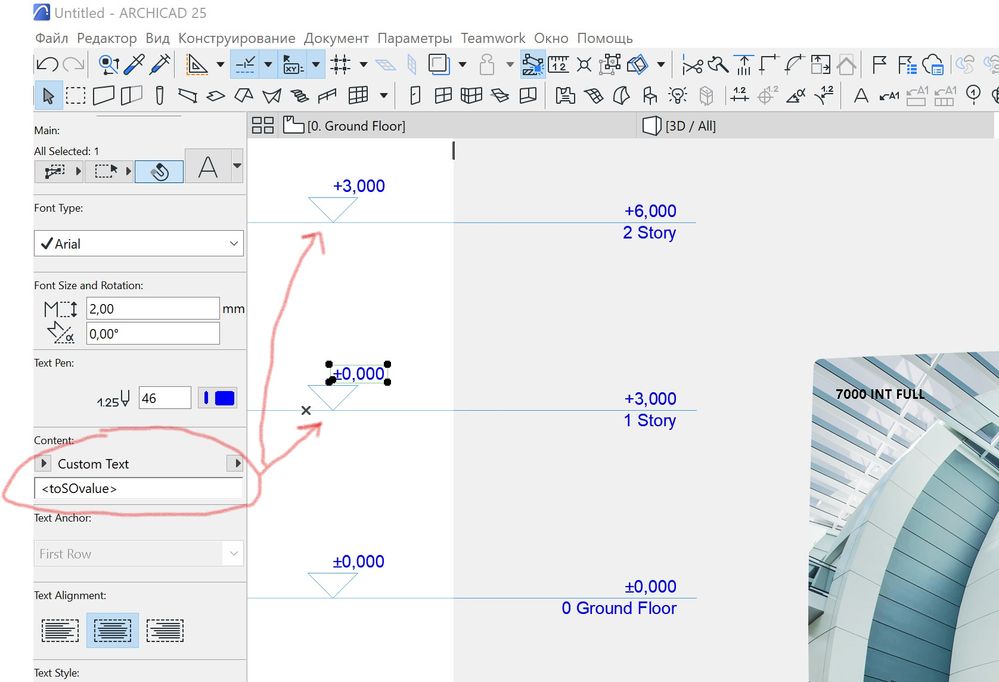Open the Файл menu
This screenshot has height=682, width=999.
52,38
